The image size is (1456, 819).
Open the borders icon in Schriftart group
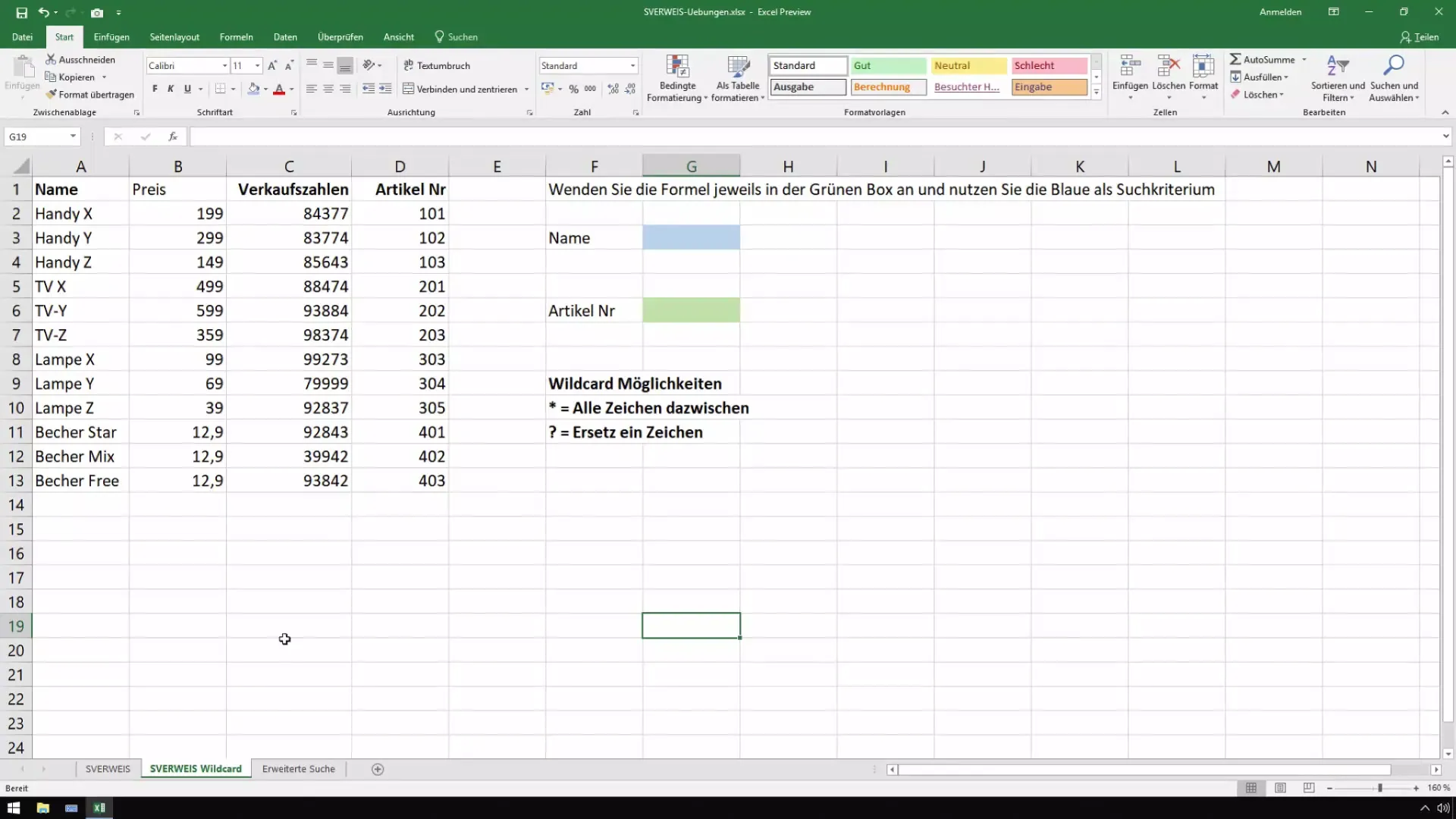[220, 89]
